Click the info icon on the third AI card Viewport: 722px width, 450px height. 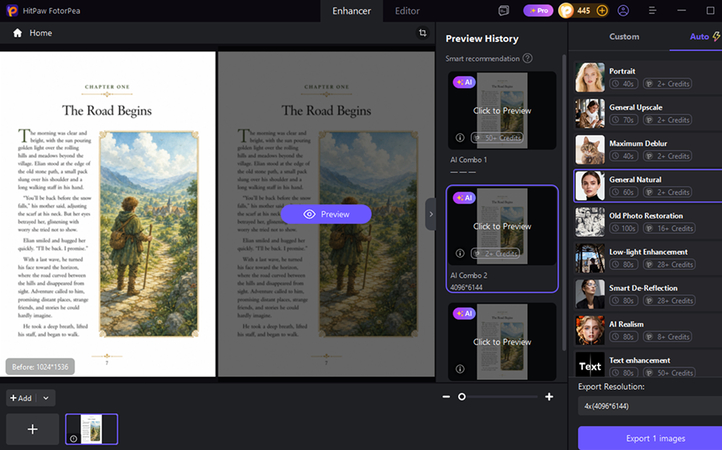(x=460, y=368)
